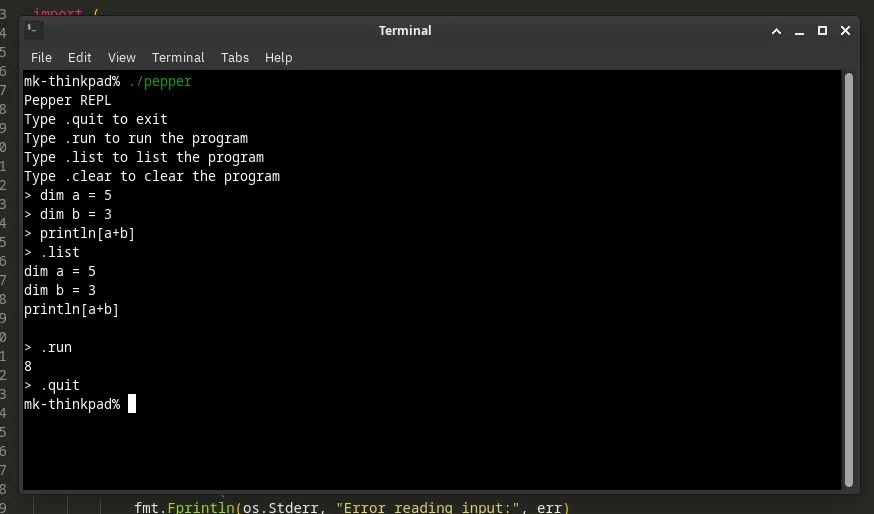
Task: Click the green ./pepper command text
Action: pyautogui.click(x=160, y=81)
